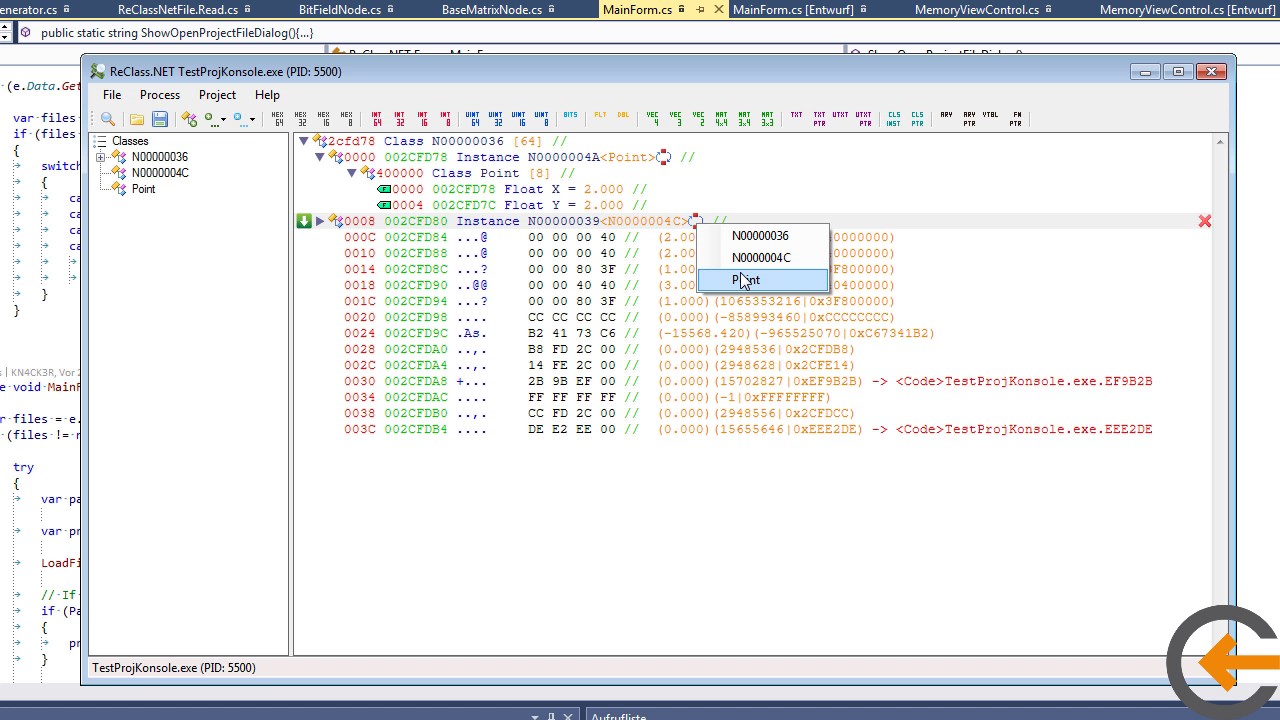Select the VEC 3 node type

click(676, 119)
